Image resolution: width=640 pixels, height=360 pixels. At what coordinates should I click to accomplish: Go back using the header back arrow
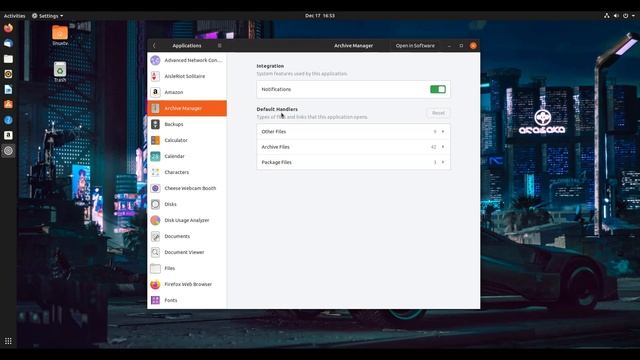point(154,46)
